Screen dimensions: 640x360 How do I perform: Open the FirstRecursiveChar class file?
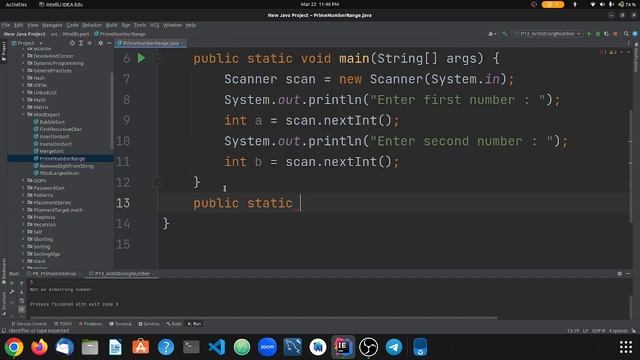[x=58, y=129]
